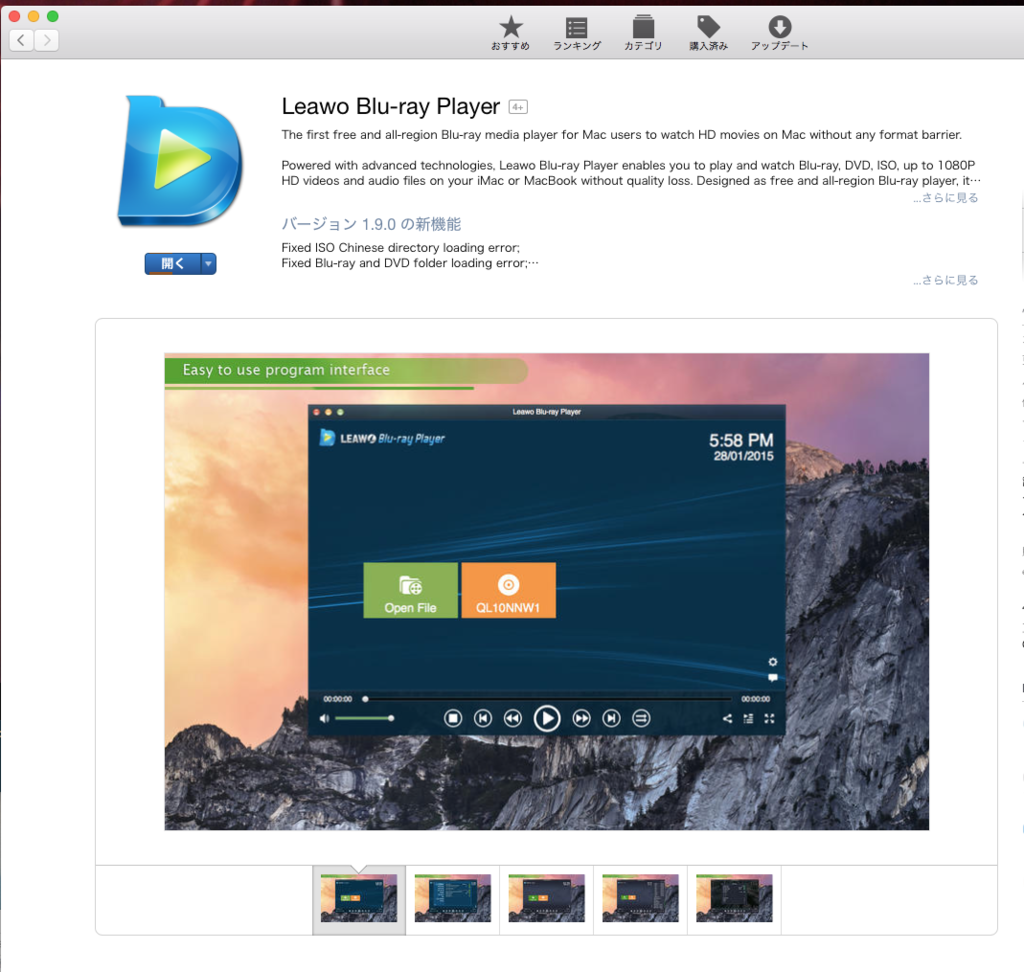Viewport: 1024px width, 972px height.
Task: Click the fullscreen icon in player
Action: (769, 719)
